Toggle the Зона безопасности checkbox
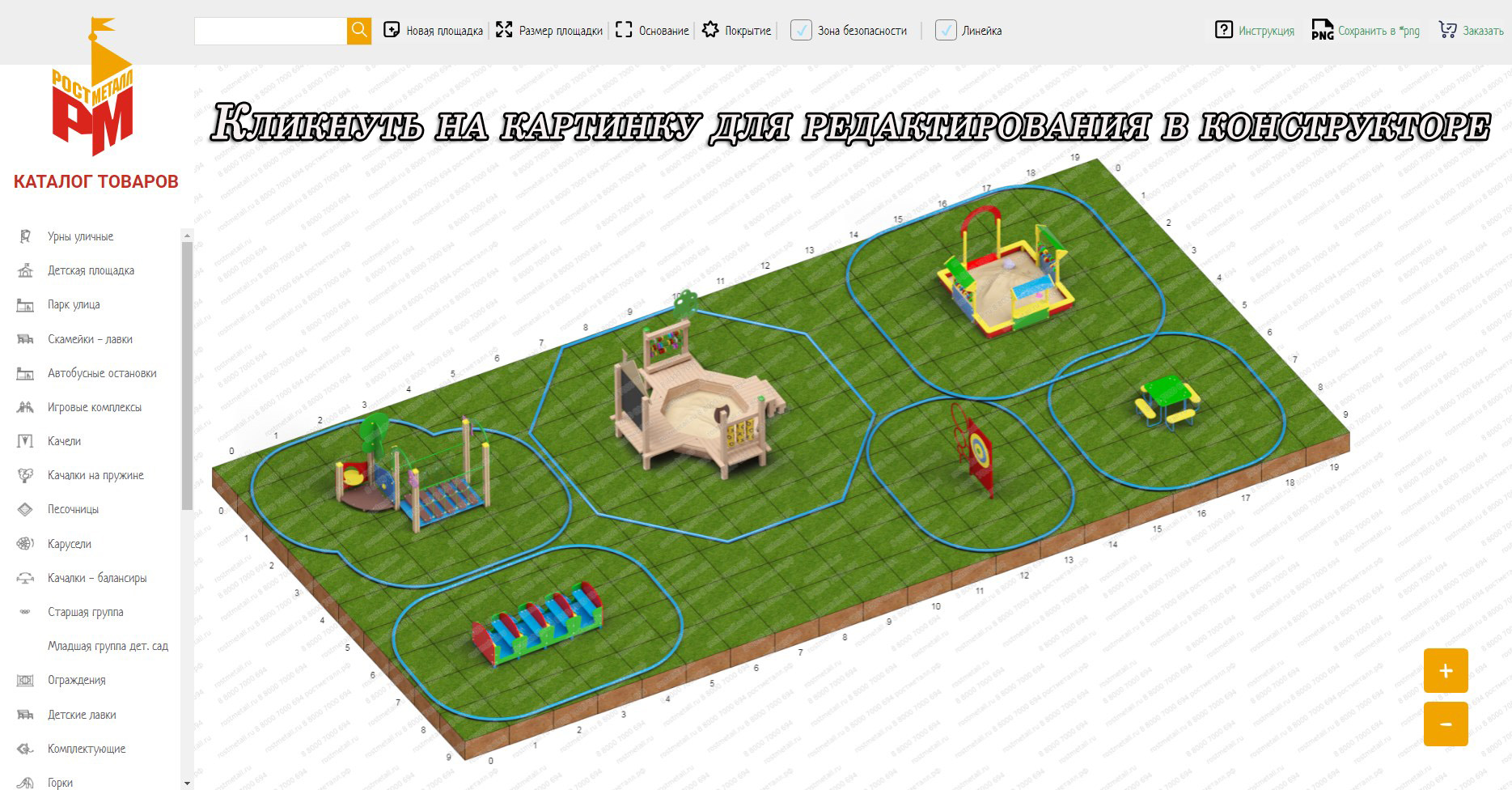The width and height of the screenshot is (1512, 790). [x=801, y=31]
